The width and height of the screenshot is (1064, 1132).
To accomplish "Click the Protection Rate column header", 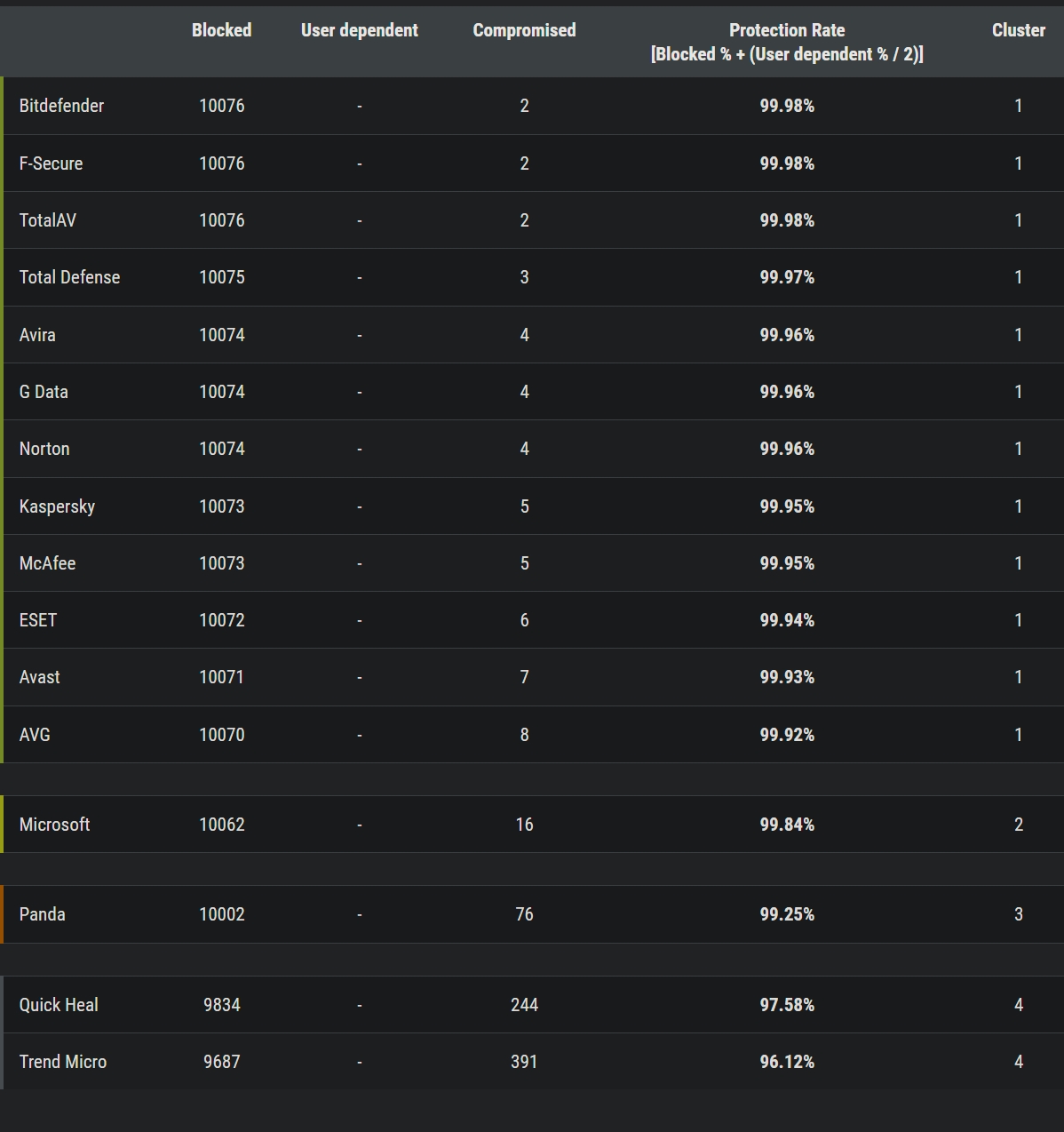I will 787,42.
